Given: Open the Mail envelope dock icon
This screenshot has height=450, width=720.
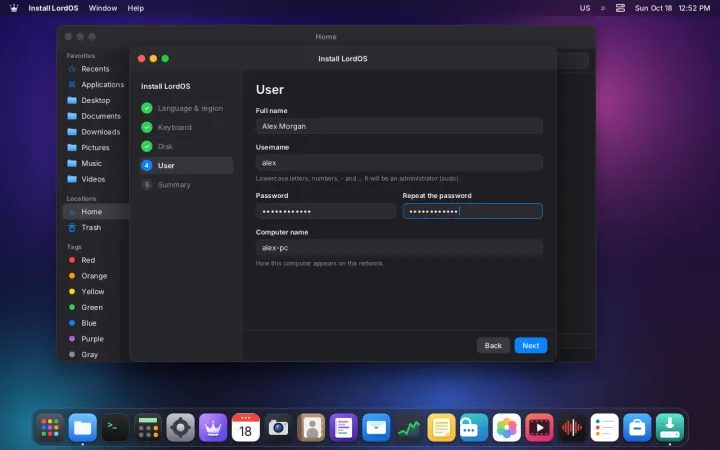Looking at the screenshot, I should (x=376, y=428).
